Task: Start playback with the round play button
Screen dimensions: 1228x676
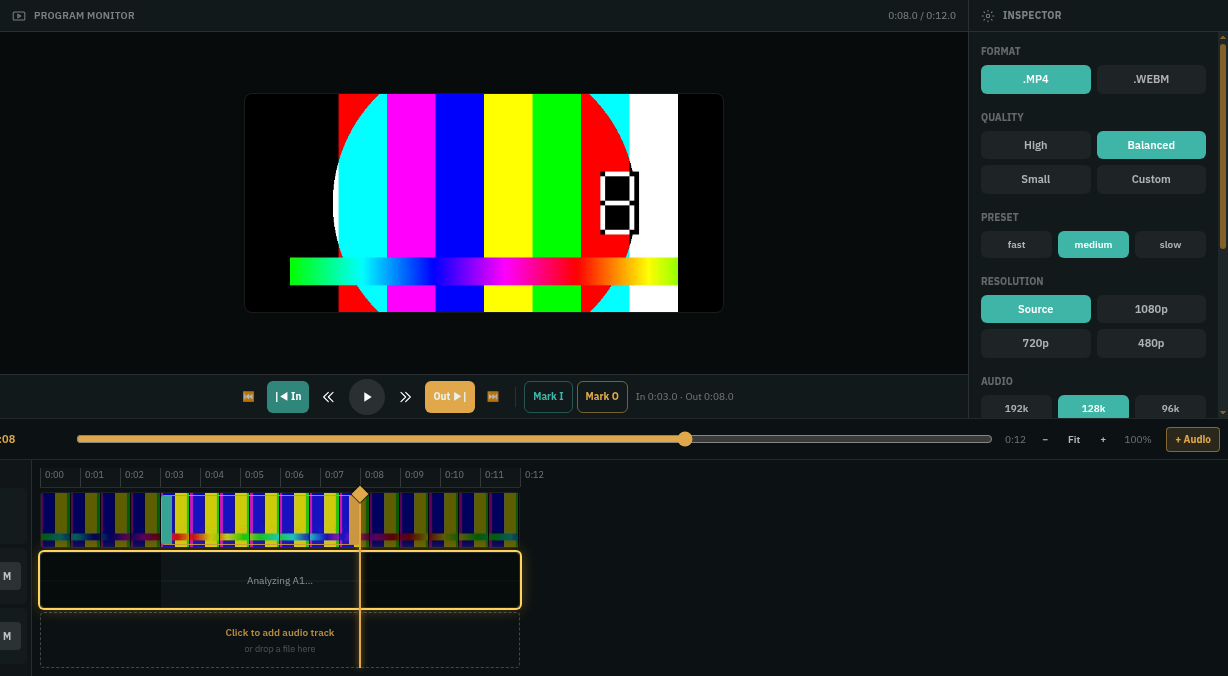Action: tap(367, 397)
